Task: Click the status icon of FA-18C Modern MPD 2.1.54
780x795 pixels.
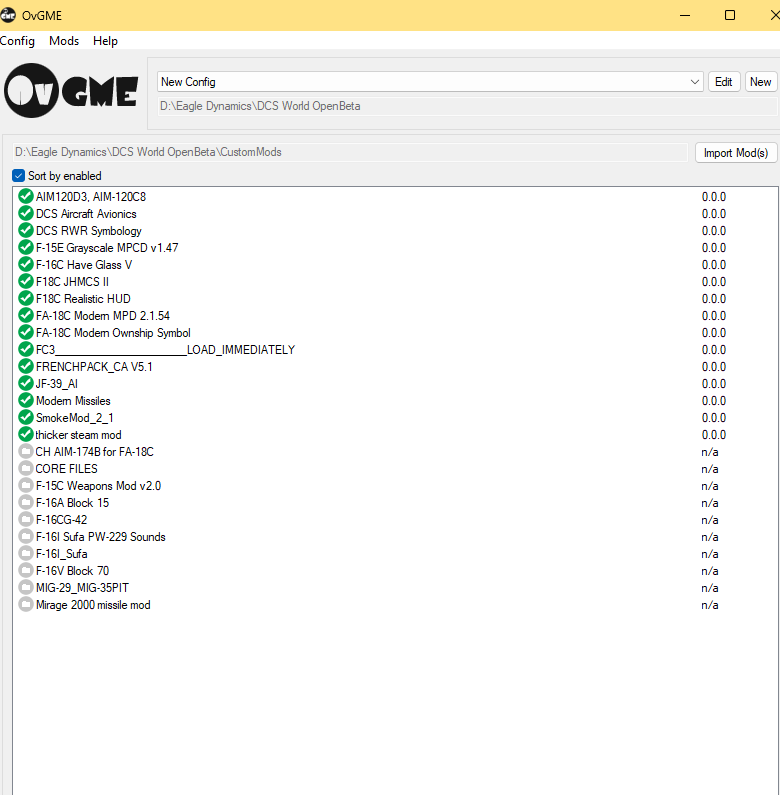Action: [25, 315]
